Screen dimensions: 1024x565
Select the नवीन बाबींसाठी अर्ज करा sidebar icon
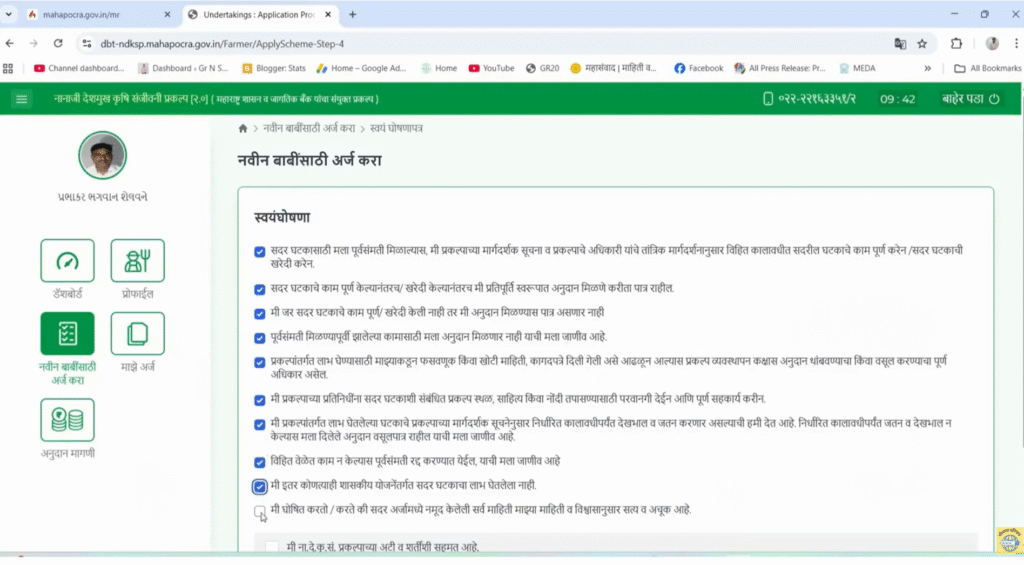[x=67, y=334]
